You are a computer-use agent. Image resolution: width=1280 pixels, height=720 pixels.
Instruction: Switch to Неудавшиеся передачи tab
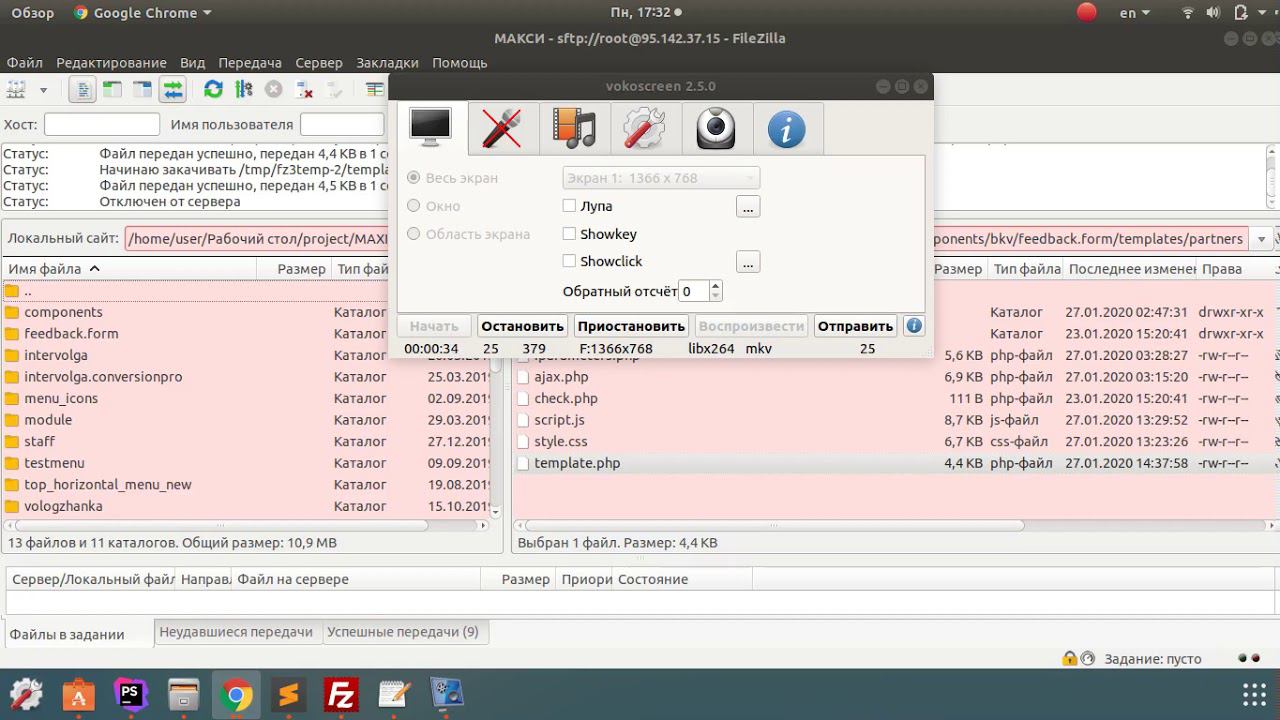click(x=236, y=632)
